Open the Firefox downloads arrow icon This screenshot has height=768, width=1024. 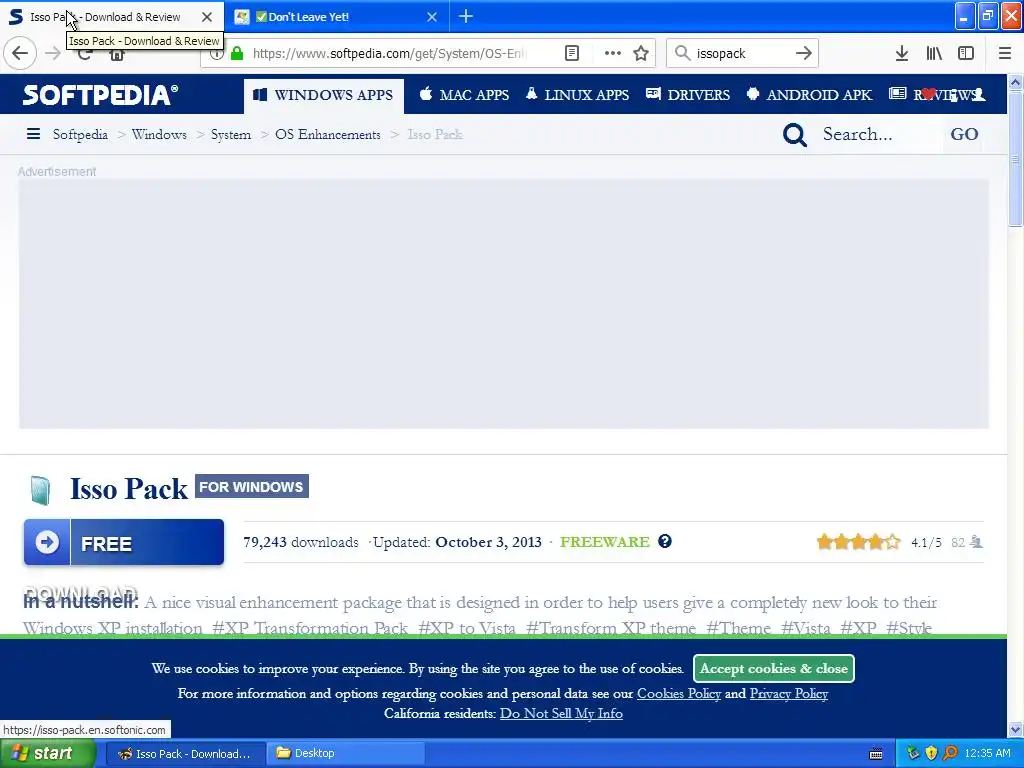pos(901,53)
